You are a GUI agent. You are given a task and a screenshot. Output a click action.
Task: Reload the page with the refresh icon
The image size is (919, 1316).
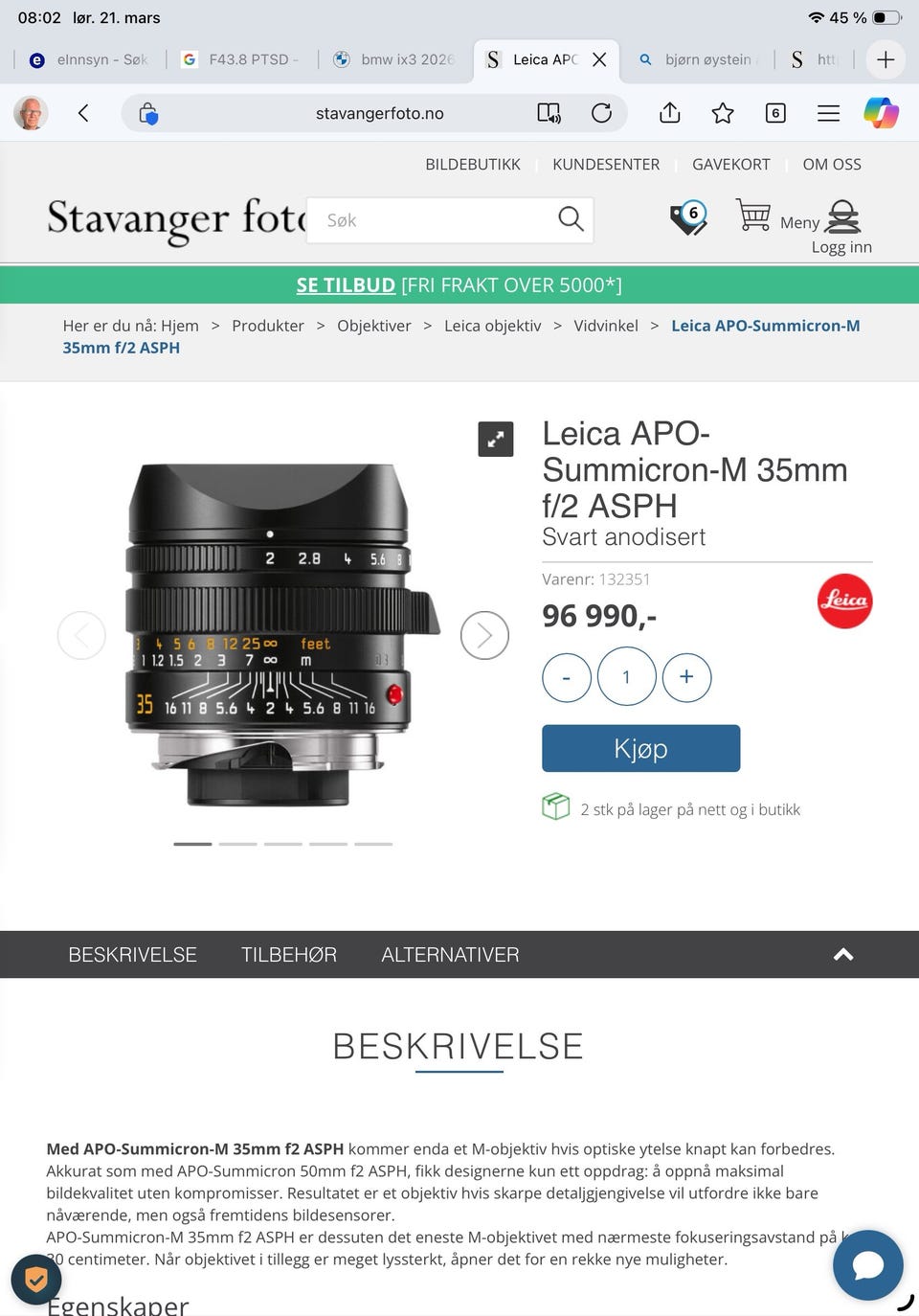pos(601,113)
